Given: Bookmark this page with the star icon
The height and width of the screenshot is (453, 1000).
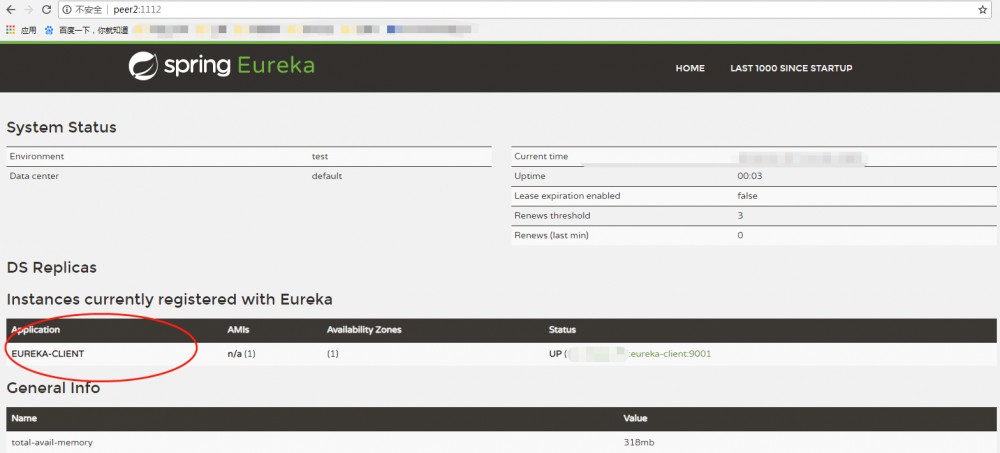Looking at the screenshot, I should [983, 10].
